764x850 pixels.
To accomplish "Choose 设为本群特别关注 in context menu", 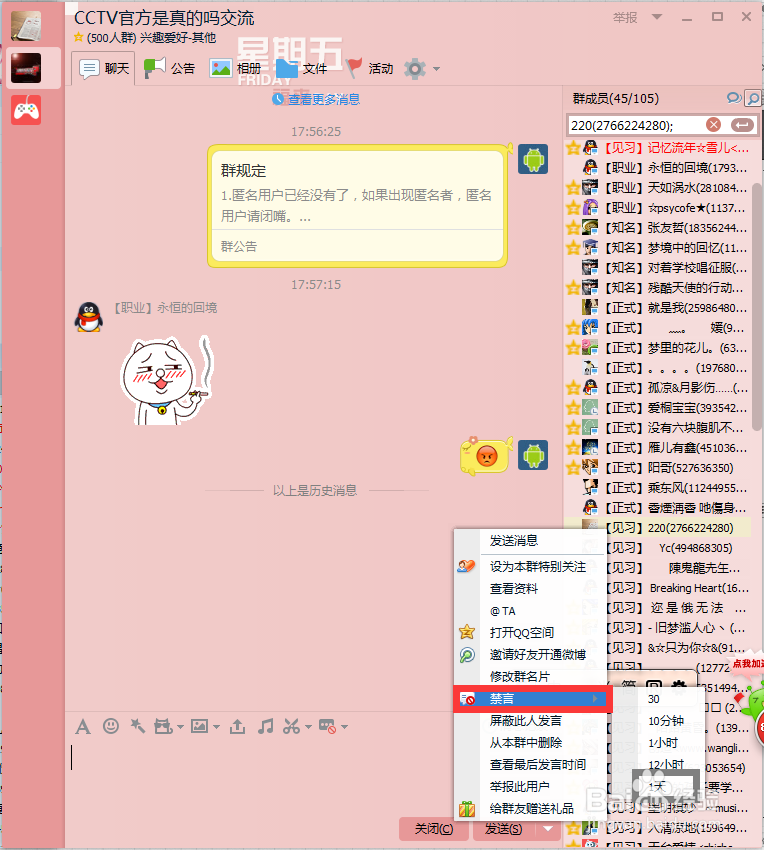I will pyautogui.click(x=538, y=566).
